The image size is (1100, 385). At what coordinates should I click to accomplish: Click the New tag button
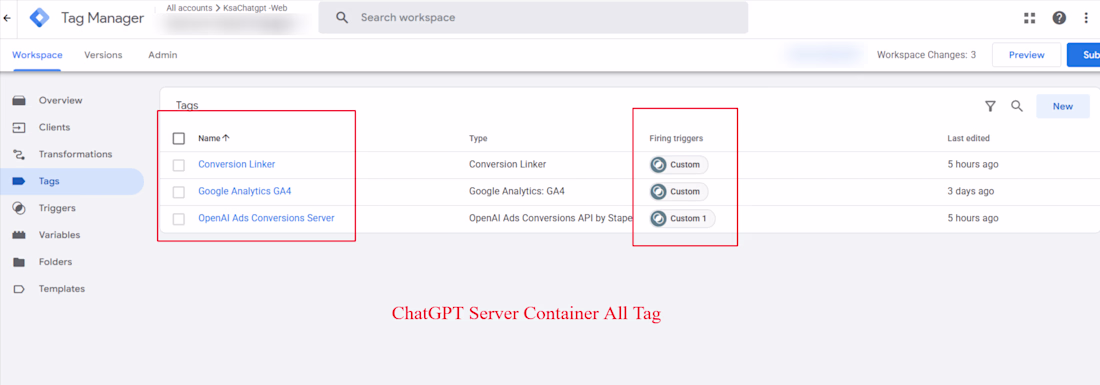(1063, 106)
